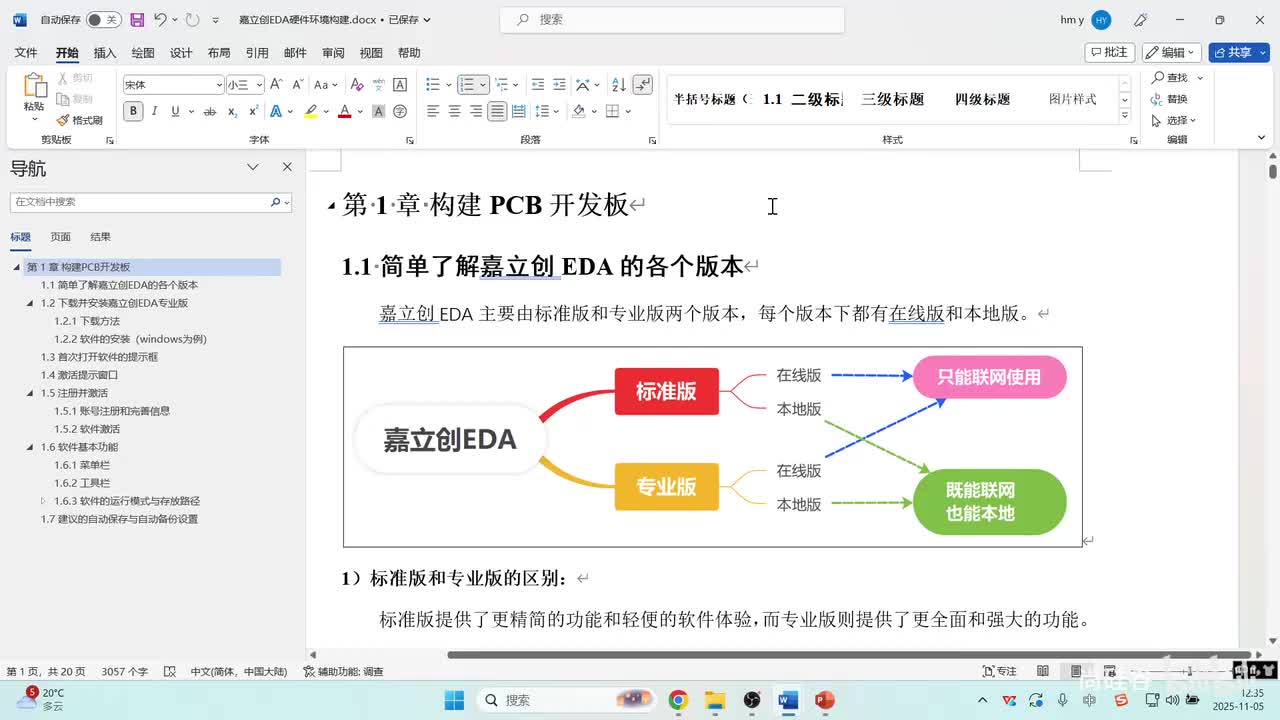Image resolution: width=1280 pixels, height=720 pixels.
Task: Toggle the AutoSave switch
Action: tap(103, 19)
